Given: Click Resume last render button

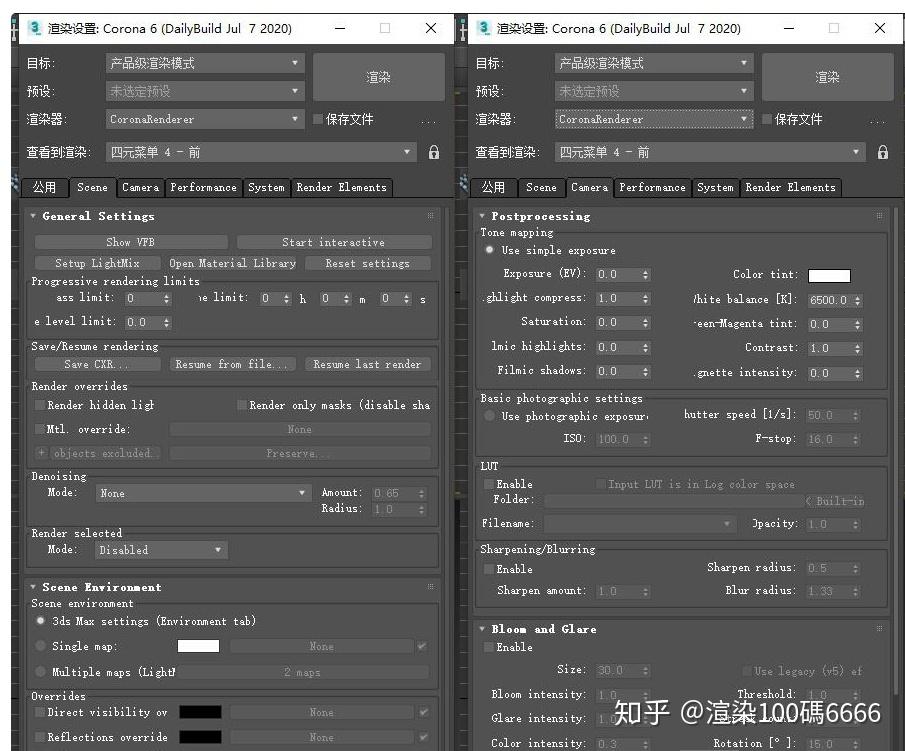Looking at the screenshot, I should point(368,364).
